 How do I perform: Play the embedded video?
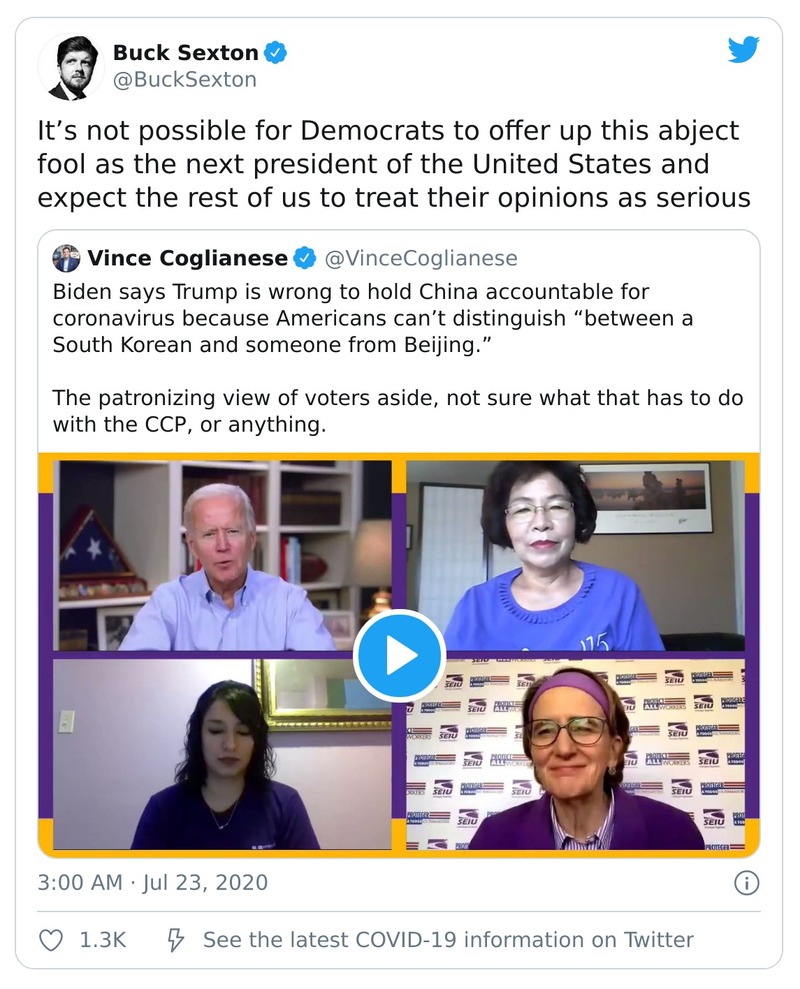click(399, 655)
